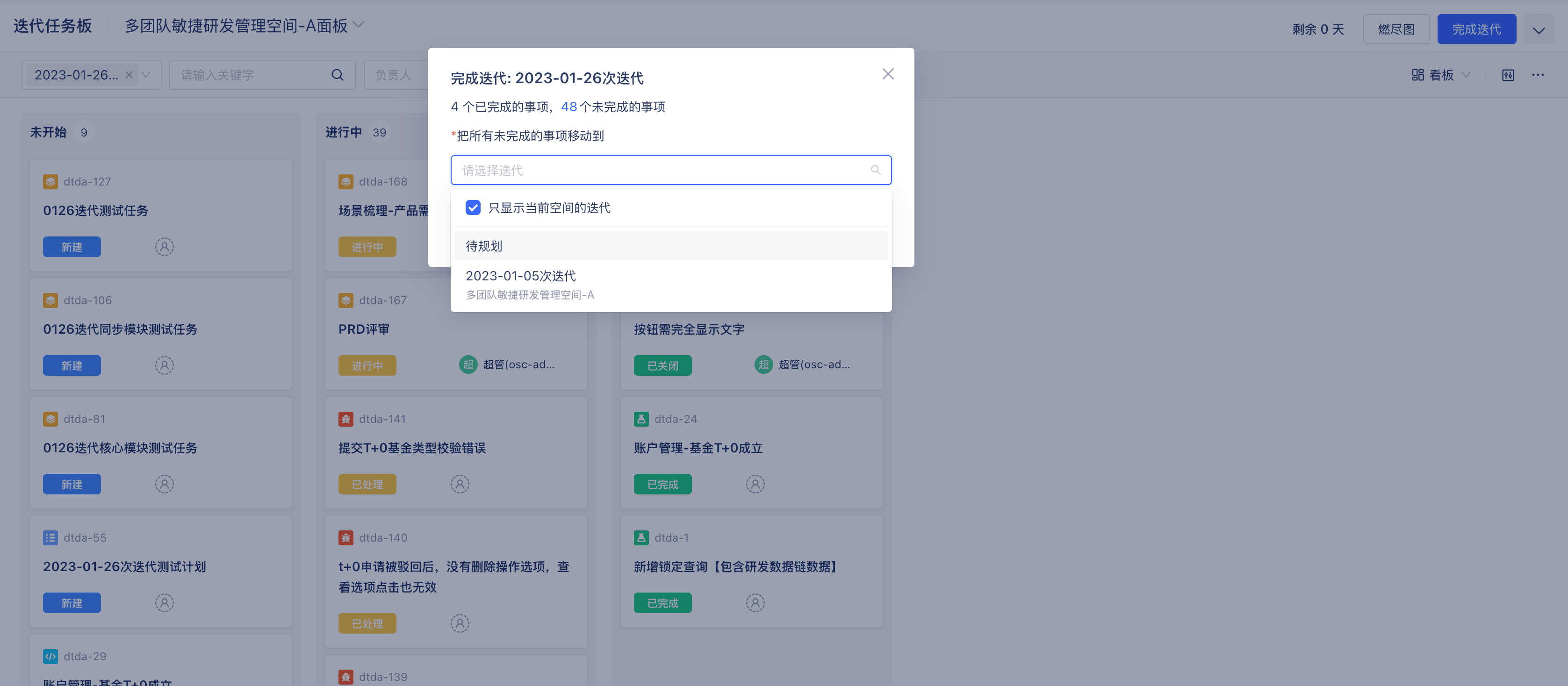The image size is (1568, 686).
Task: Click 已关闭 status badge
Action: pos(662,365)
